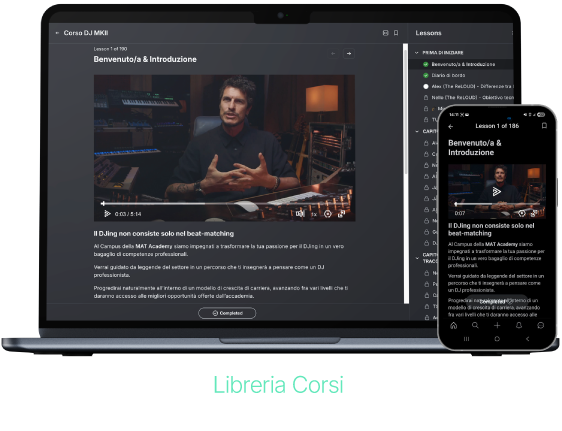Screen dimensions: 562x431
Task: Click the Corso DJ MKII course title
Action: (86, 33)
